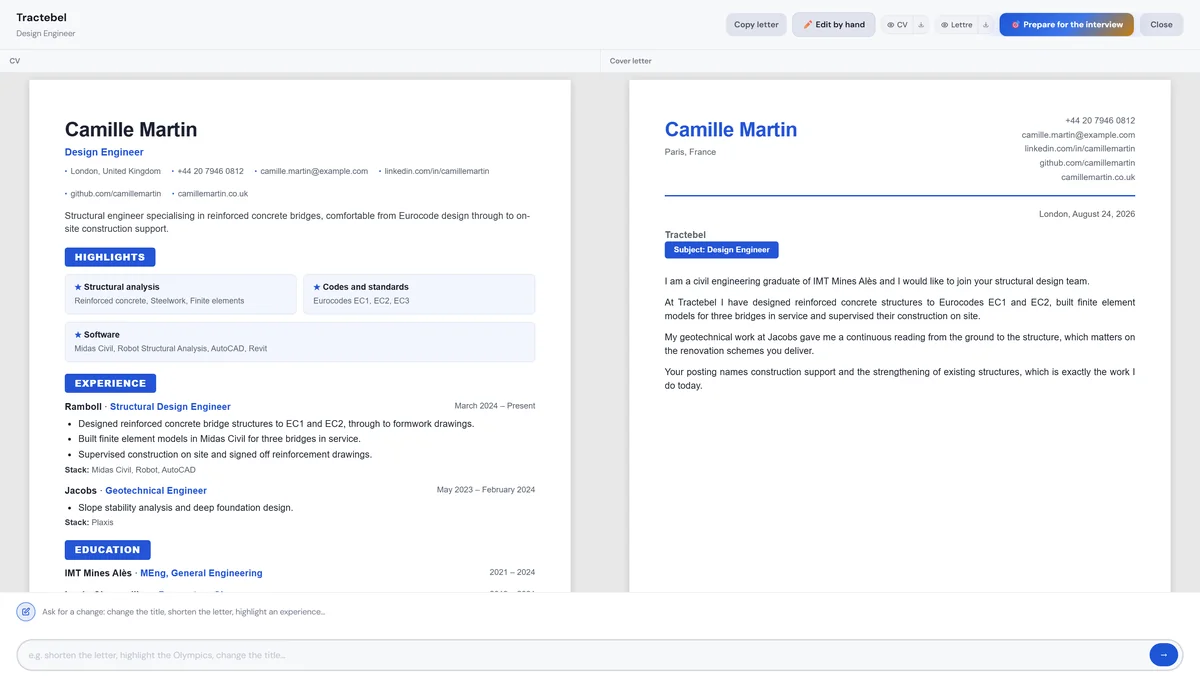Screen dimensions: 1200x682
Task: Click MEng, General Engineering degree text
Action: tap(201, 574)
